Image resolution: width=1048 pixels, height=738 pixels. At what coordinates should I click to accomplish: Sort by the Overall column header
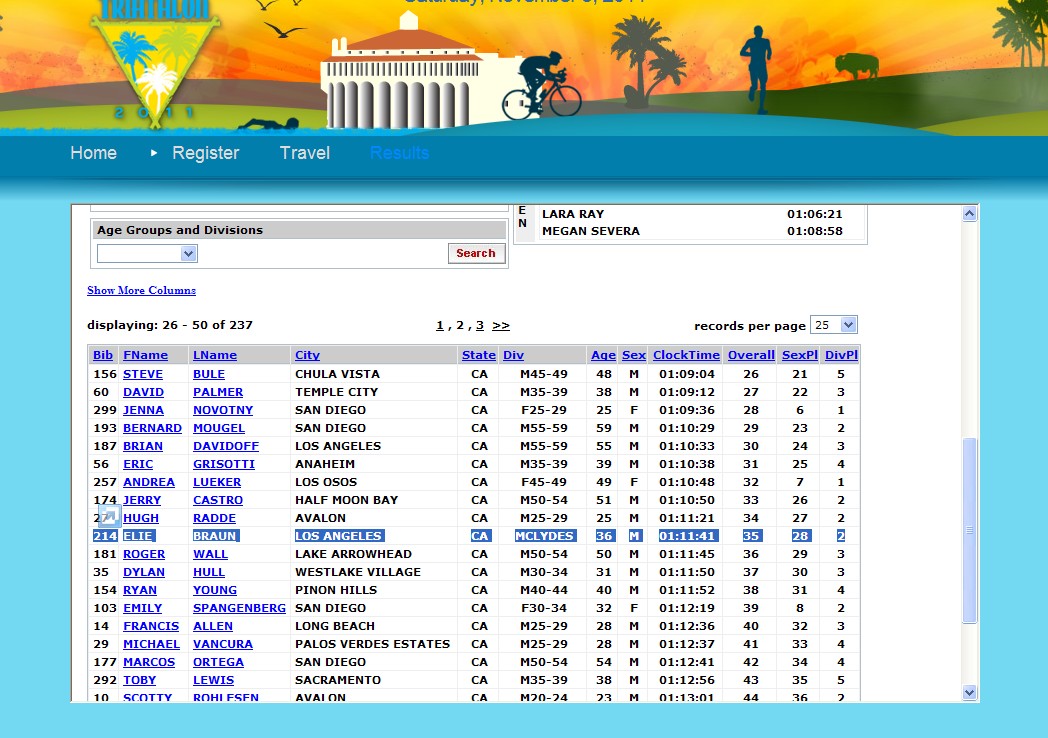click(751, 355)
